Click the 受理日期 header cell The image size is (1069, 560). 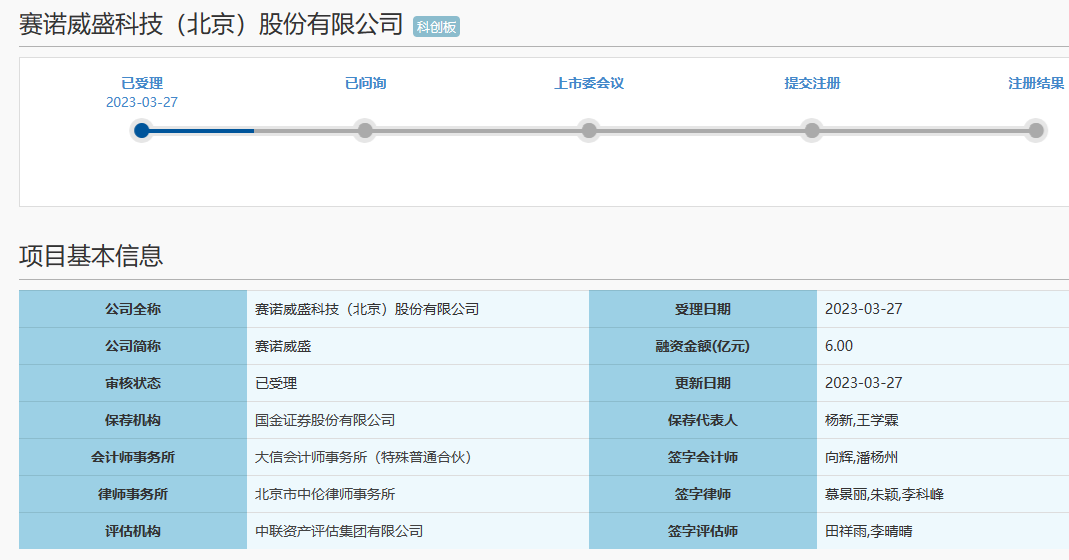point(703,309)
